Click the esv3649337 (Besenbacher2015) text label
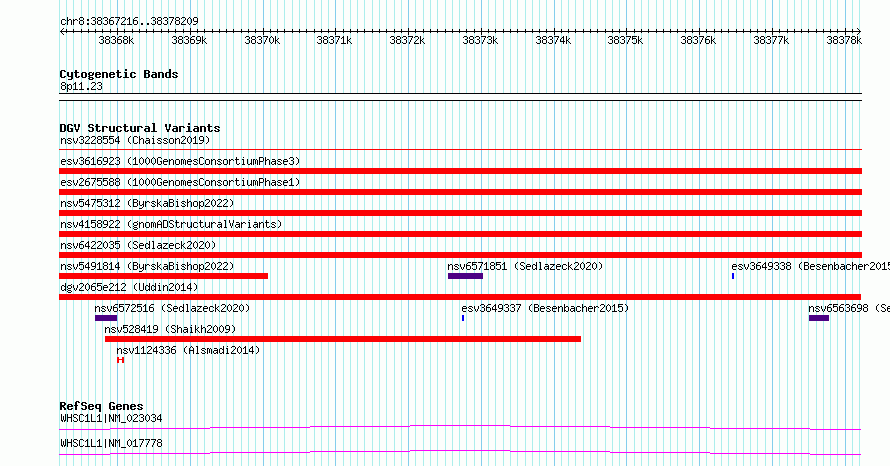Viewport: 890px width, 466px height. [x=545, y=308]
